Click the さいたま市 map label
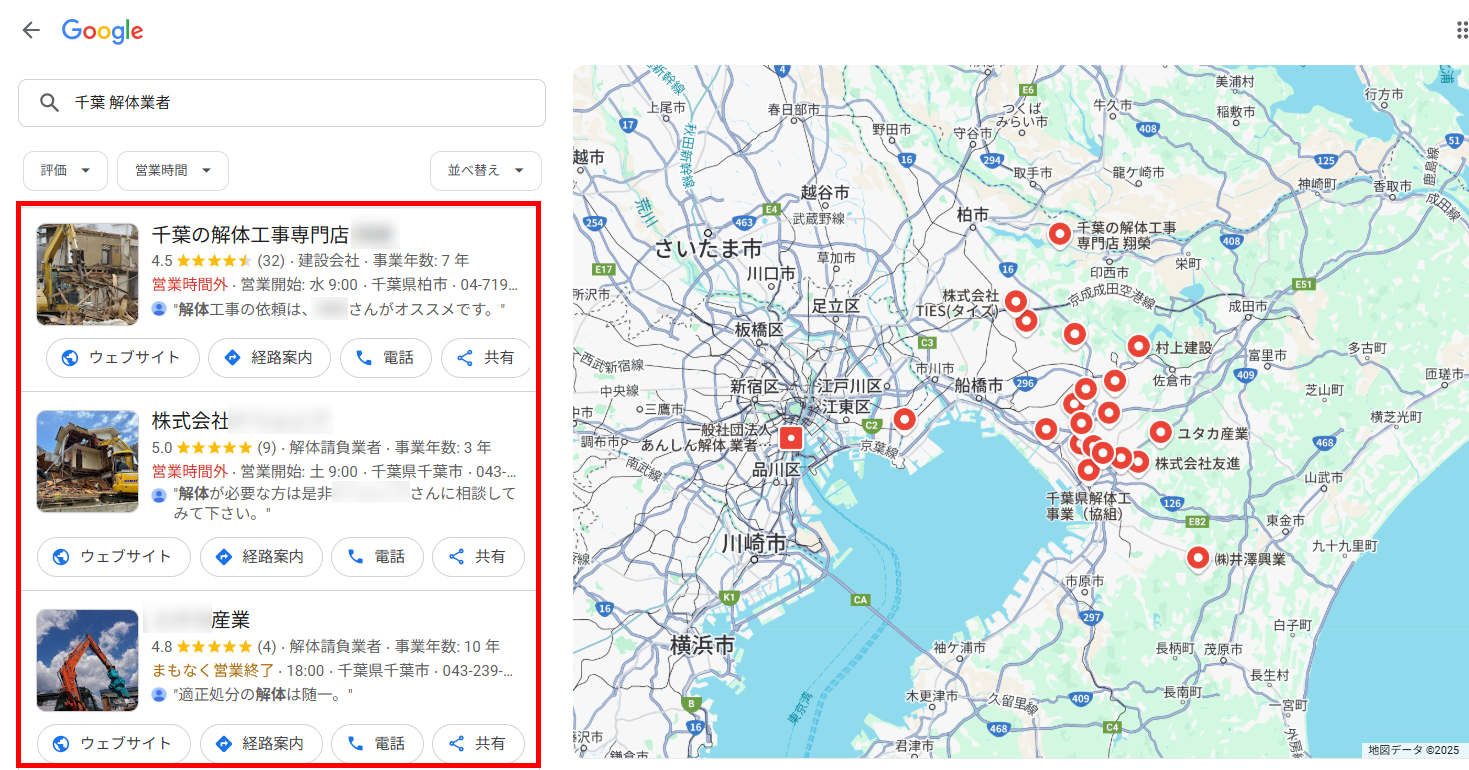 (708, 248)
